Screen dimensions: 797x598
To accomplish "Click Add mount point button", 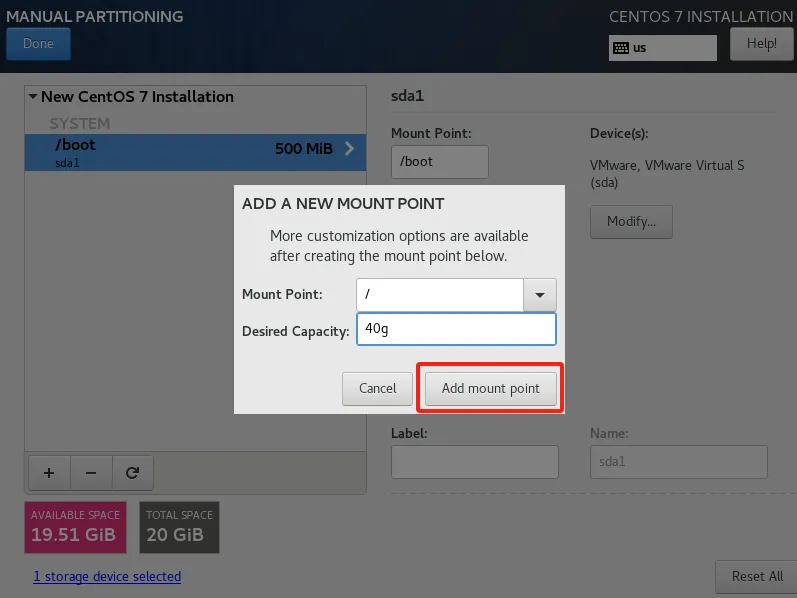I will click(490, 388).
